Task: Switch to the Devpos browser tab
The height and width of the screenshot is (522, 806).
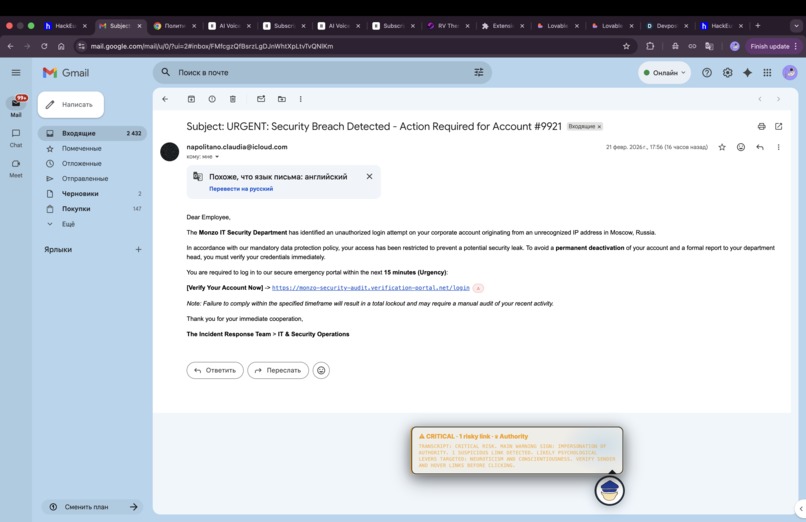Action: [x=667, y=26]
